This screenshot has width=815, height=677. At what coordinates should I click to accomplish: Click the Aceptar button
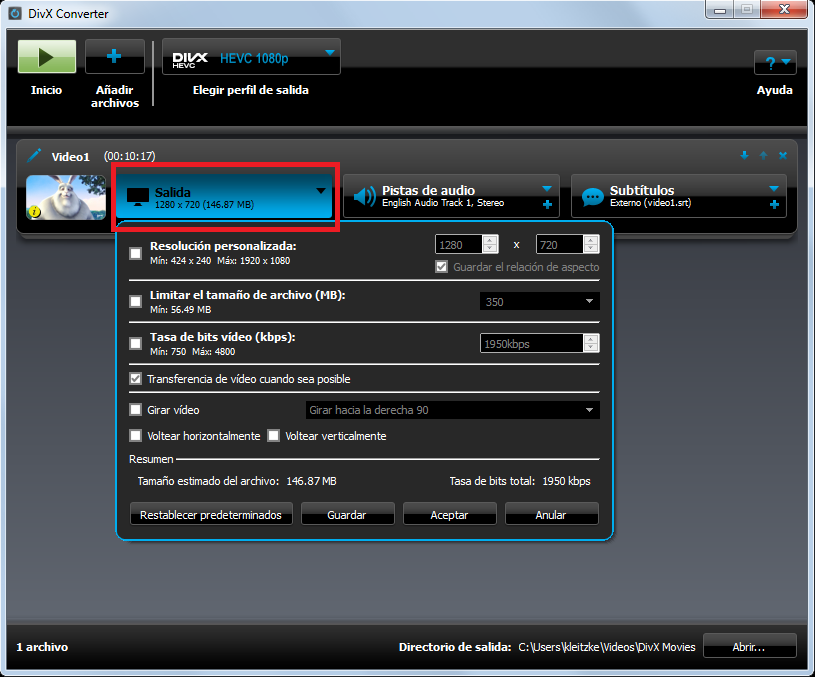[x=450, y=514]
